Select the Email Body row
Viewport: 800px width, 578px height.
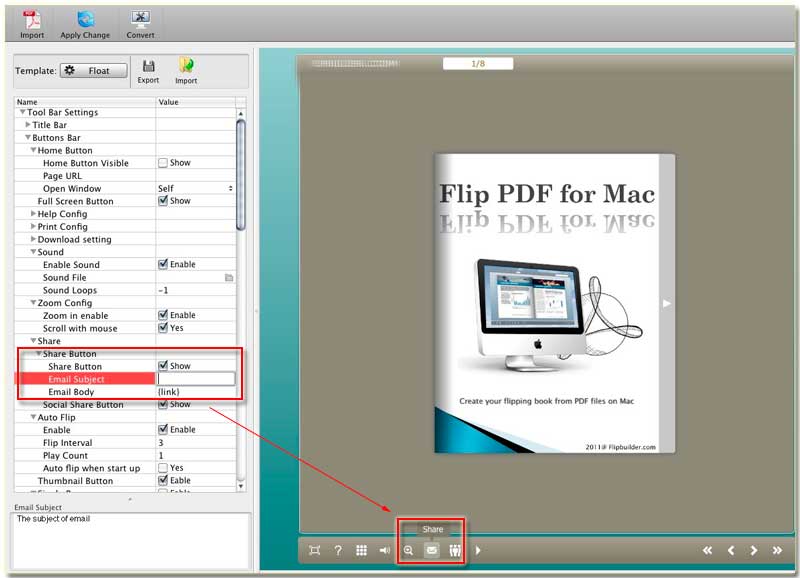point(125,392)
